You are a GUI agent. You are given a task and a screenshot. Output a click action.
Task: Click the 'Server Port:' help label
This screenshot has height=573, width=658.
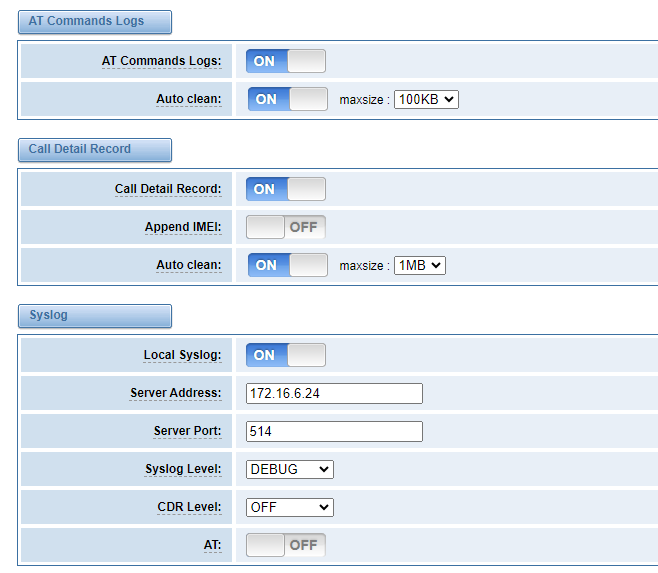point(187,431)
